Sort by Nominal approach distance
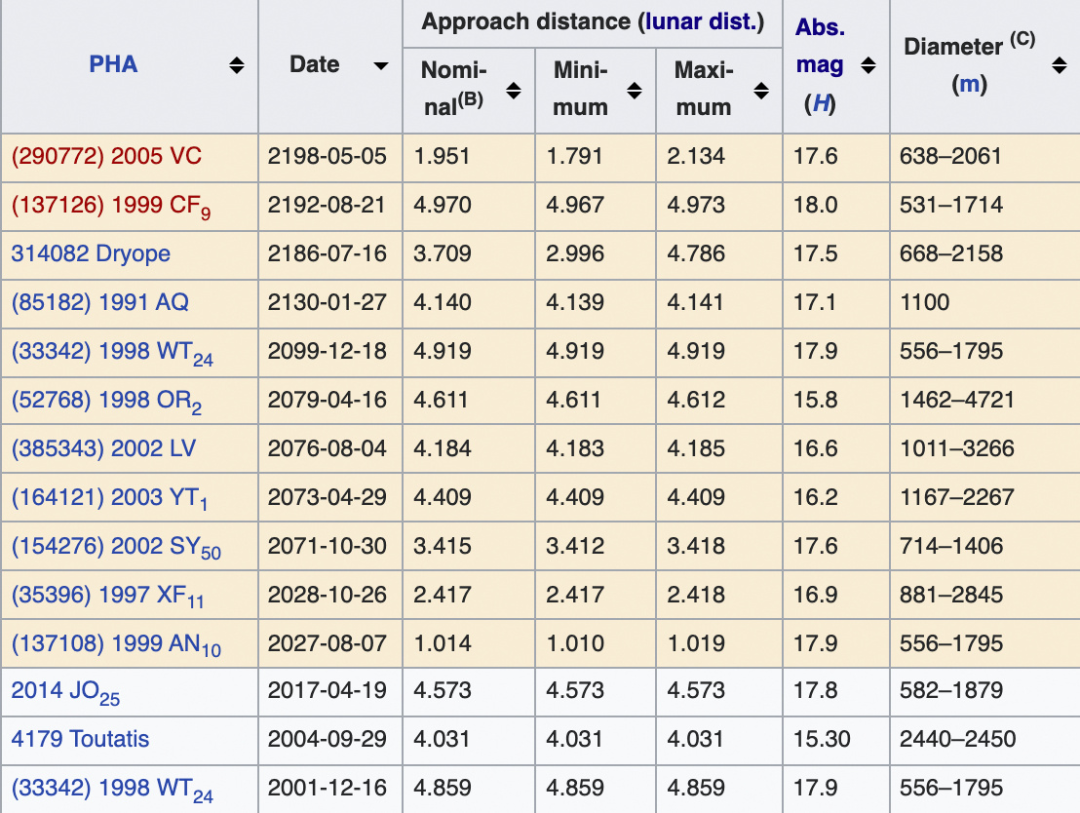Image resolution: width=1080 pixels, height=813 pixels. click(x=513, y=91)
